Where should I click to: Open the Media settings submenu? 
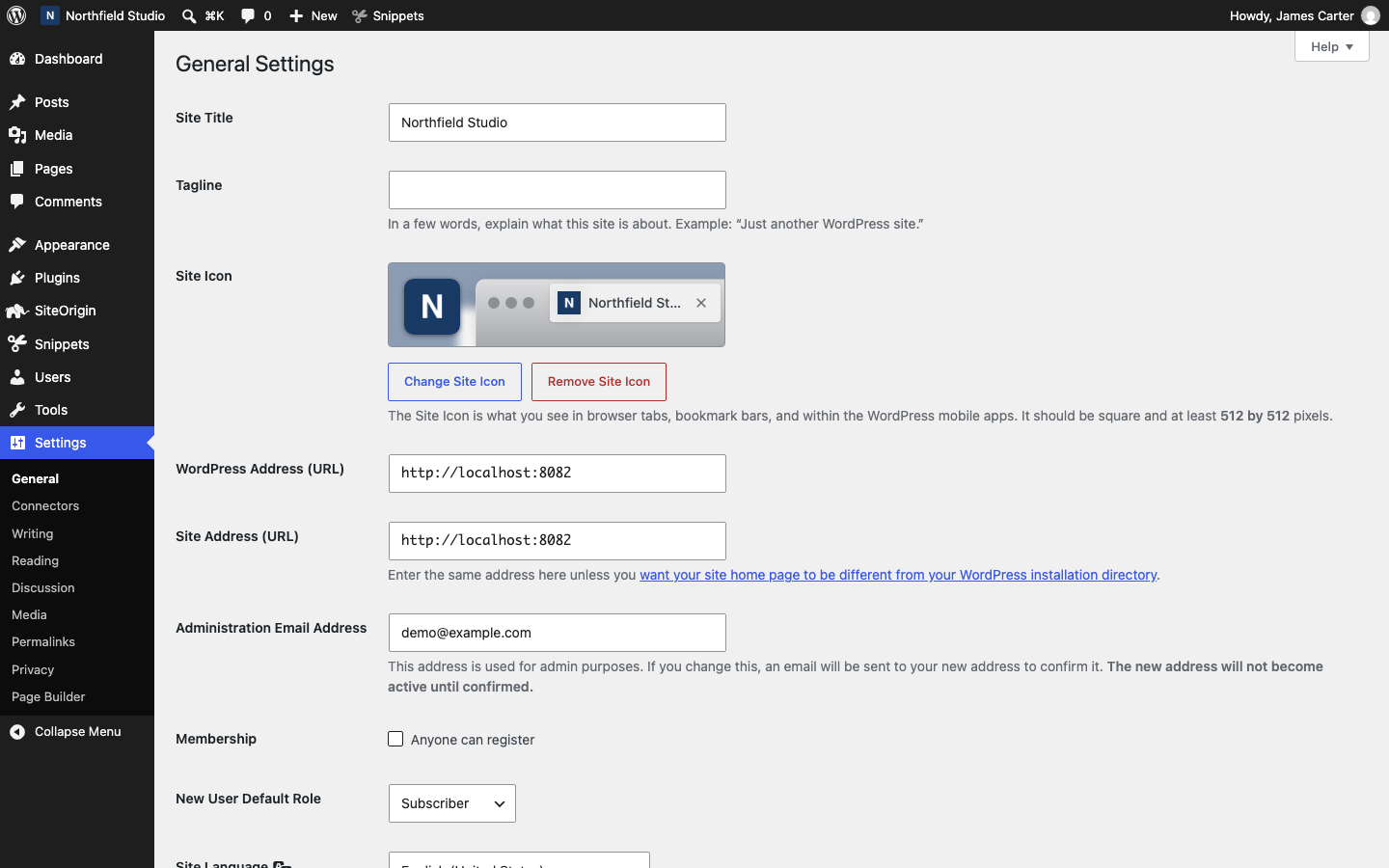click(x=29, y=614)
